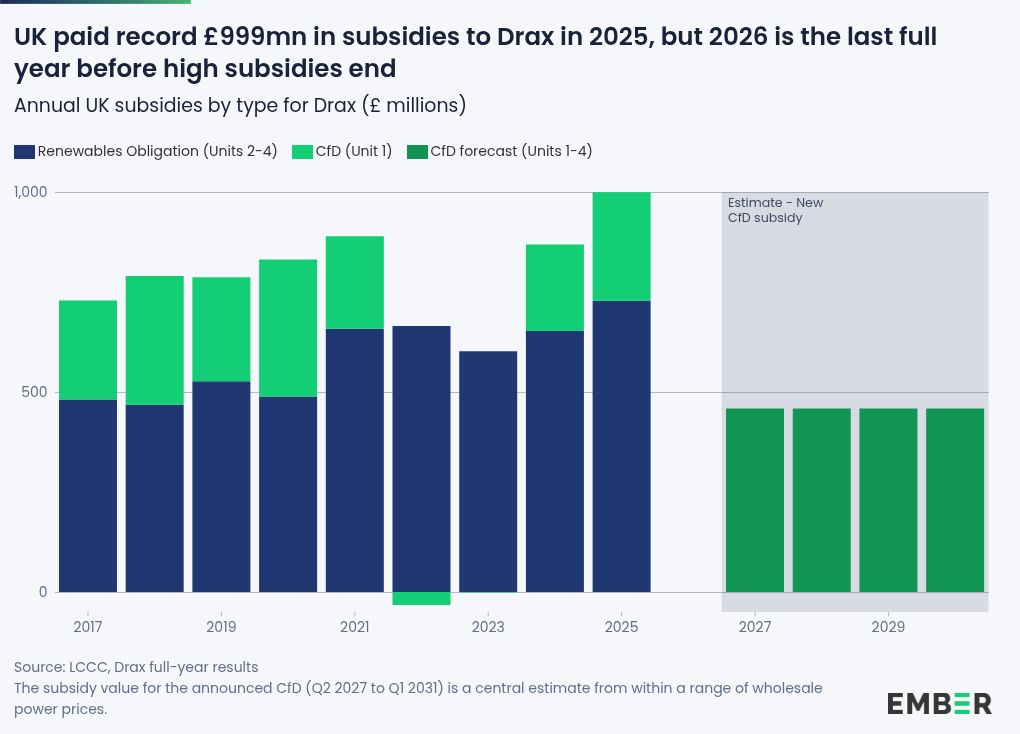Screen dimensions: 1020x734
Task: Select the negative green segment below zero
Action: pos(421,598)
